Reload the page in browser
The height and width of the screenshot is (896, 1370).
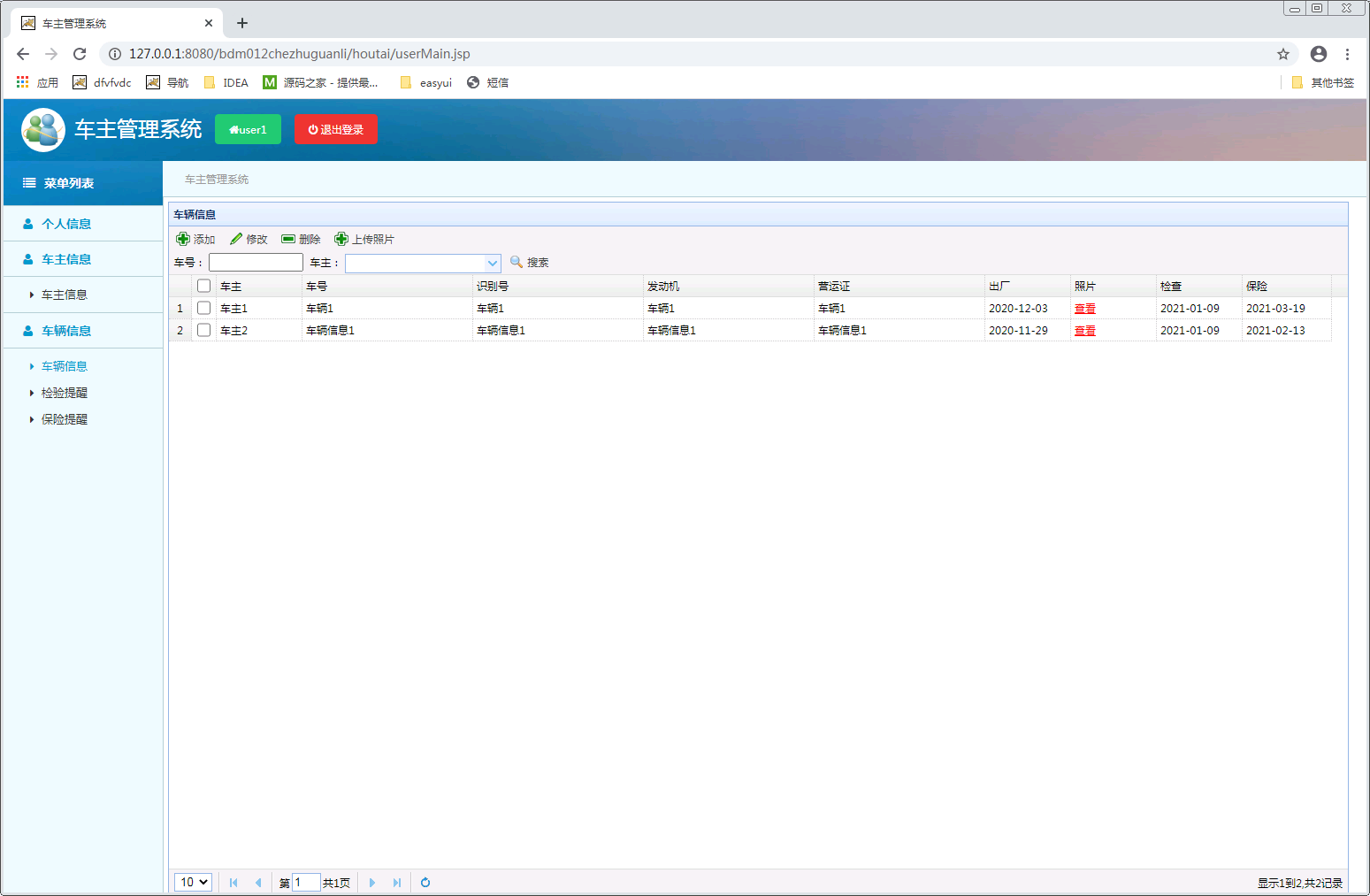pos(80,54)
